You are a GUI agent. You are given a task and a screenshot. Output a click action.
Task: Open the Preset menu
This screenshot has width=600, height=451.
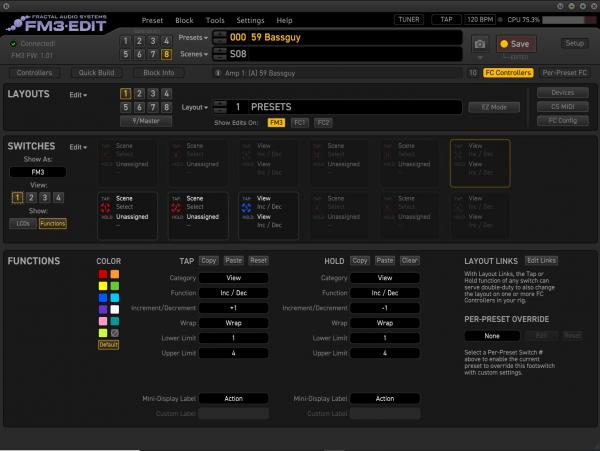tap(152, 20)
